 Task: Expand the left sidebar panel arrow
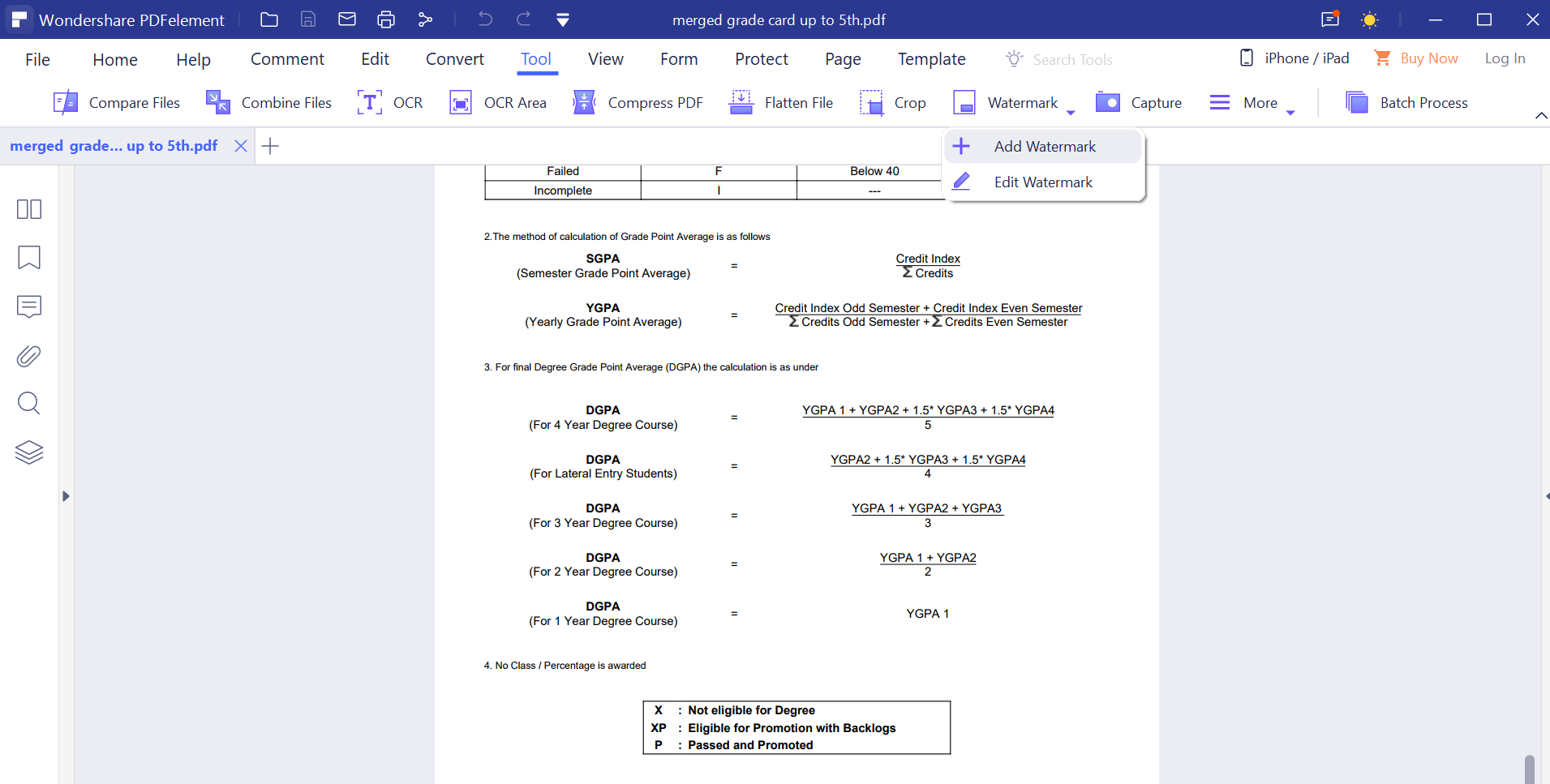click(x=66, y=496)
